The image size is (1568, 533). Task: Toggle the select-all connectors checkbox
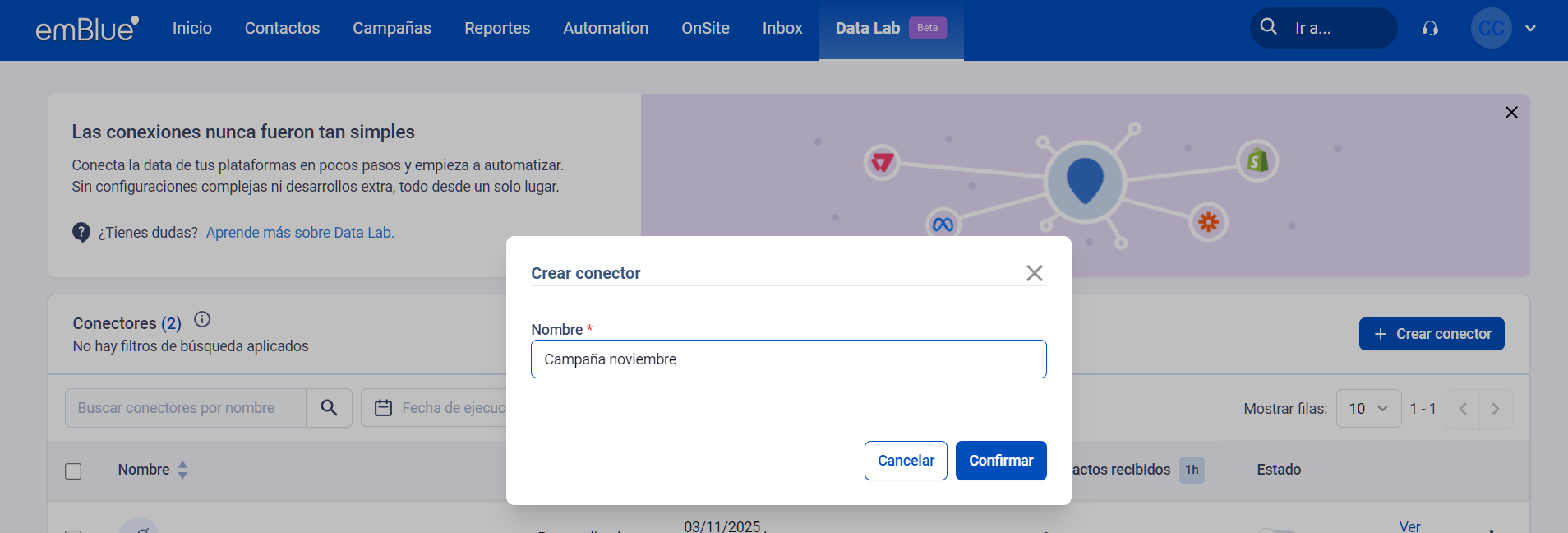tap(73, 471)
